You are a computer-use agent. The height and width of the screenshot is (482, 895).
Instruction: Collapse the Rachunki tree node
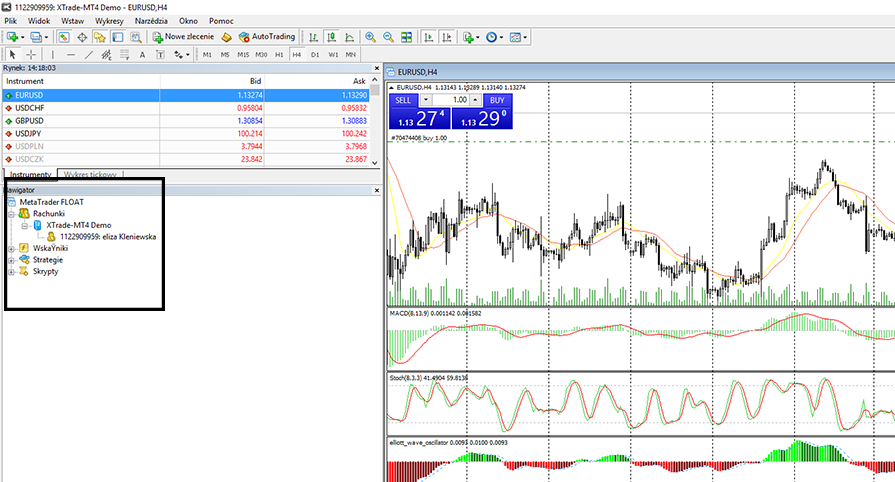11,213
